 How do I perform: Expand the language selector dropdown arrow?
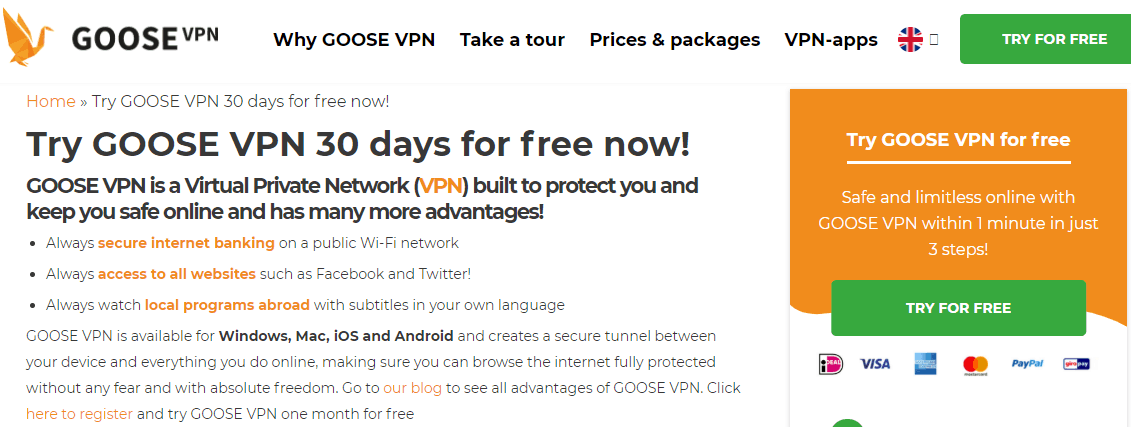(x=934, y=40)
